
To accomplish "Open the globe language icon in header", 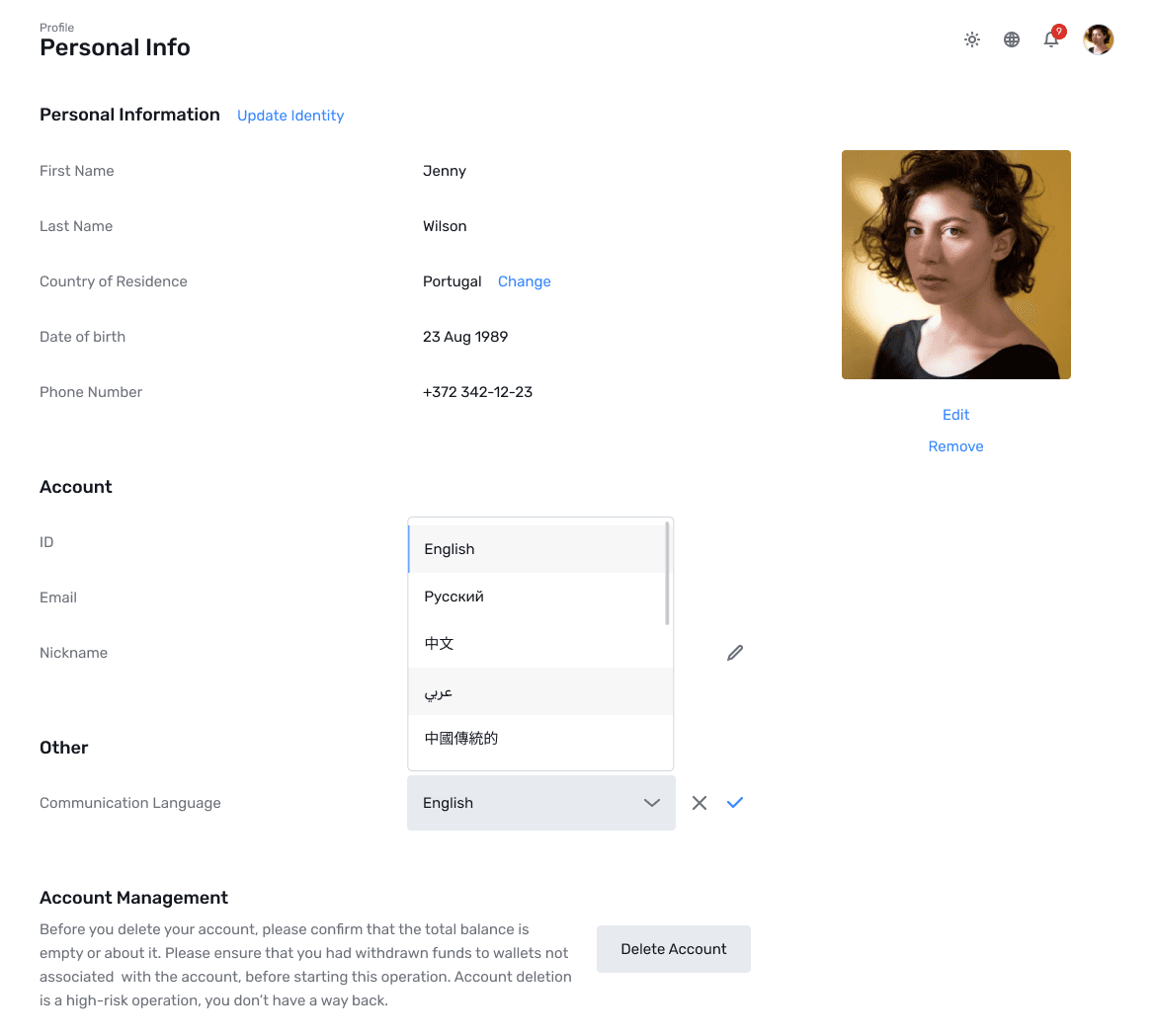I will tap(1011, 40).
